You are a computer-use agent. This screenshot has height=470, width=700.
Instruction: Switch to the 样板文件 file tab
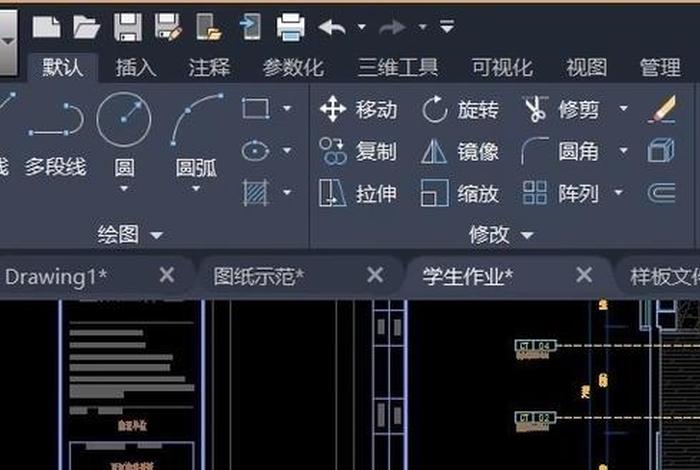pos(664,276)
